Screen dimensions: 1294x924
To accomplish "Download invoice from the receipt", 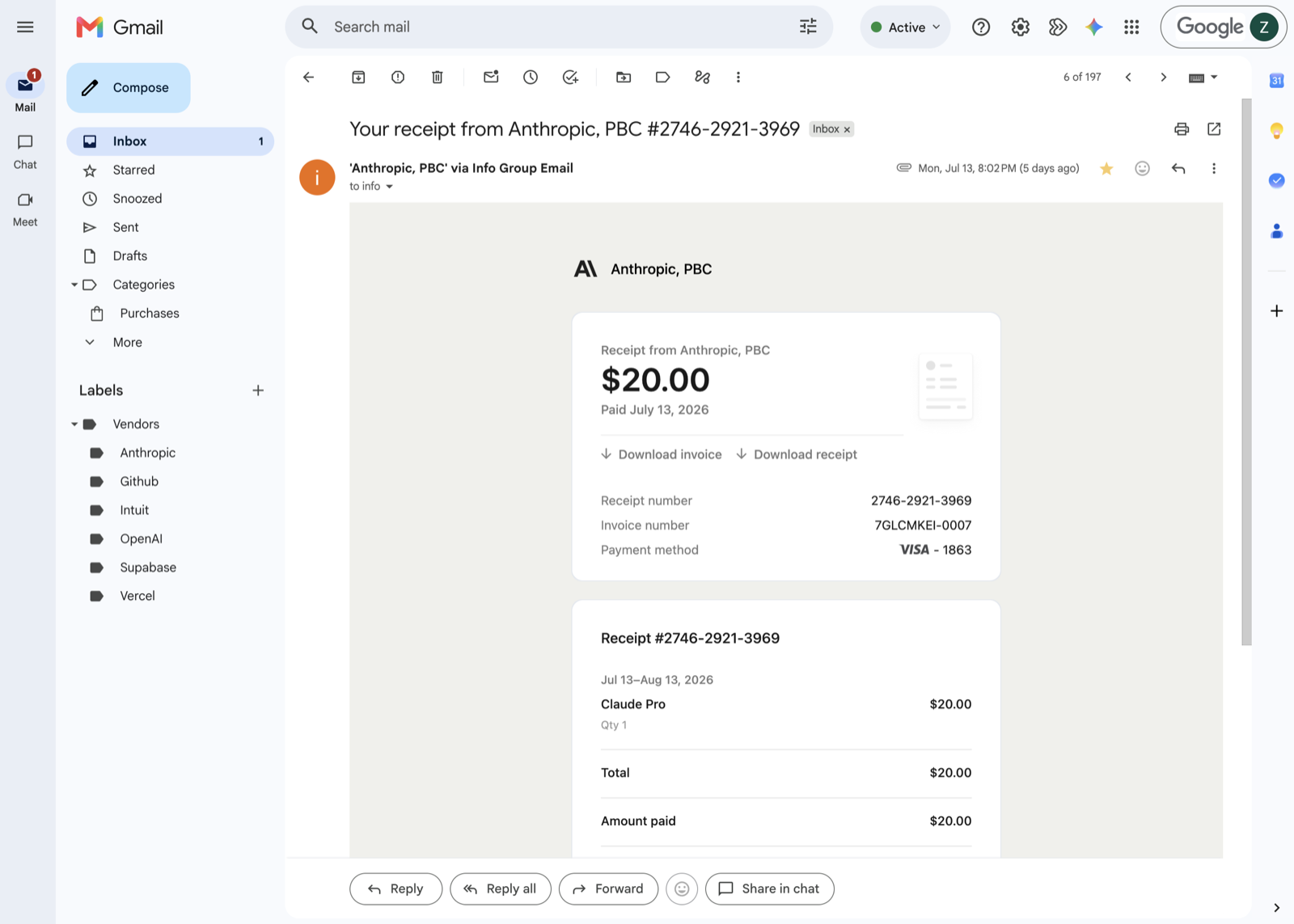I will tap(661, 454).
